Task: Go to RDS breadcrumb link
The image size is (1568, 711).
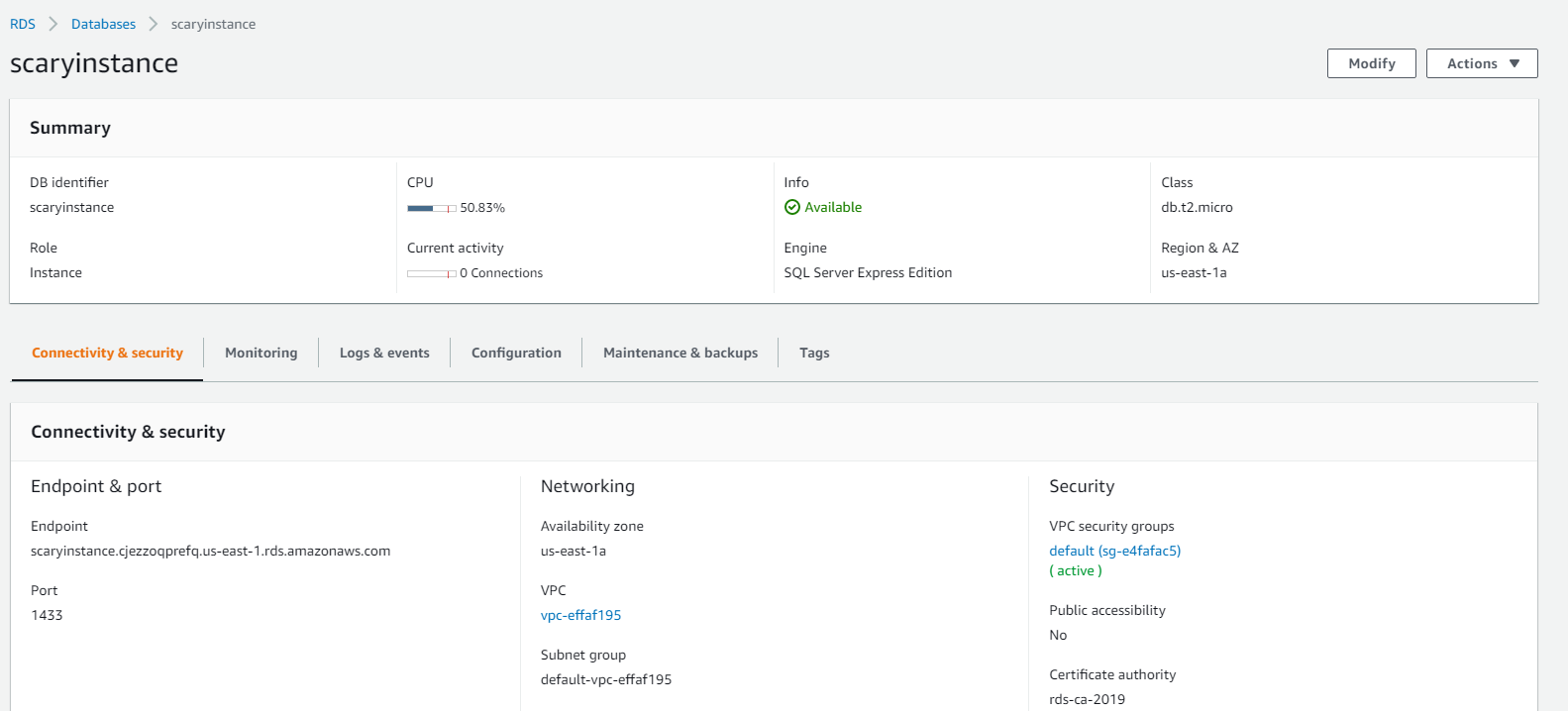Action: click(23, 24)
